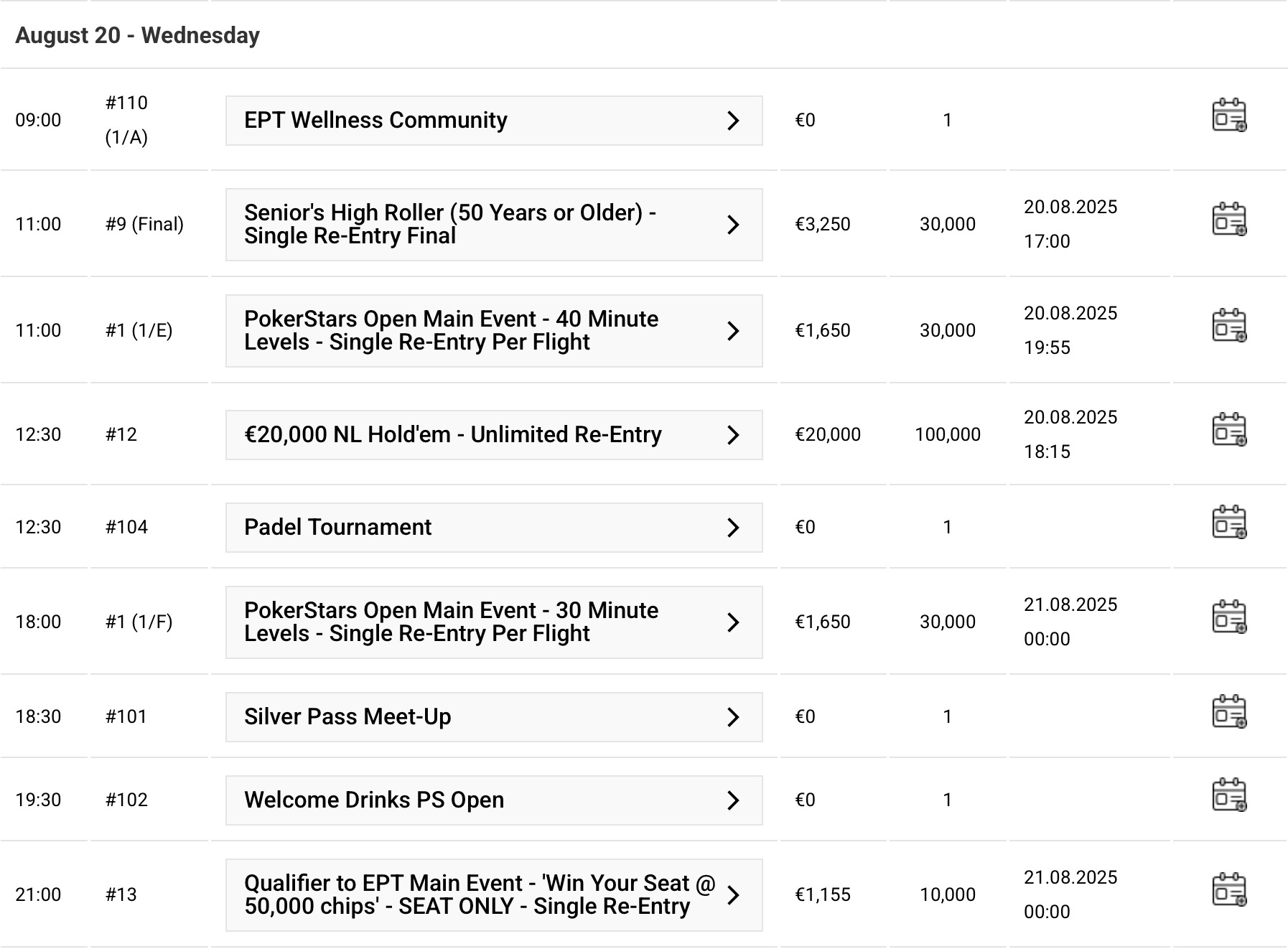1288x949 pixels.
Task: Open Welcome Drinks PS Open event
Action: (374, 800)
